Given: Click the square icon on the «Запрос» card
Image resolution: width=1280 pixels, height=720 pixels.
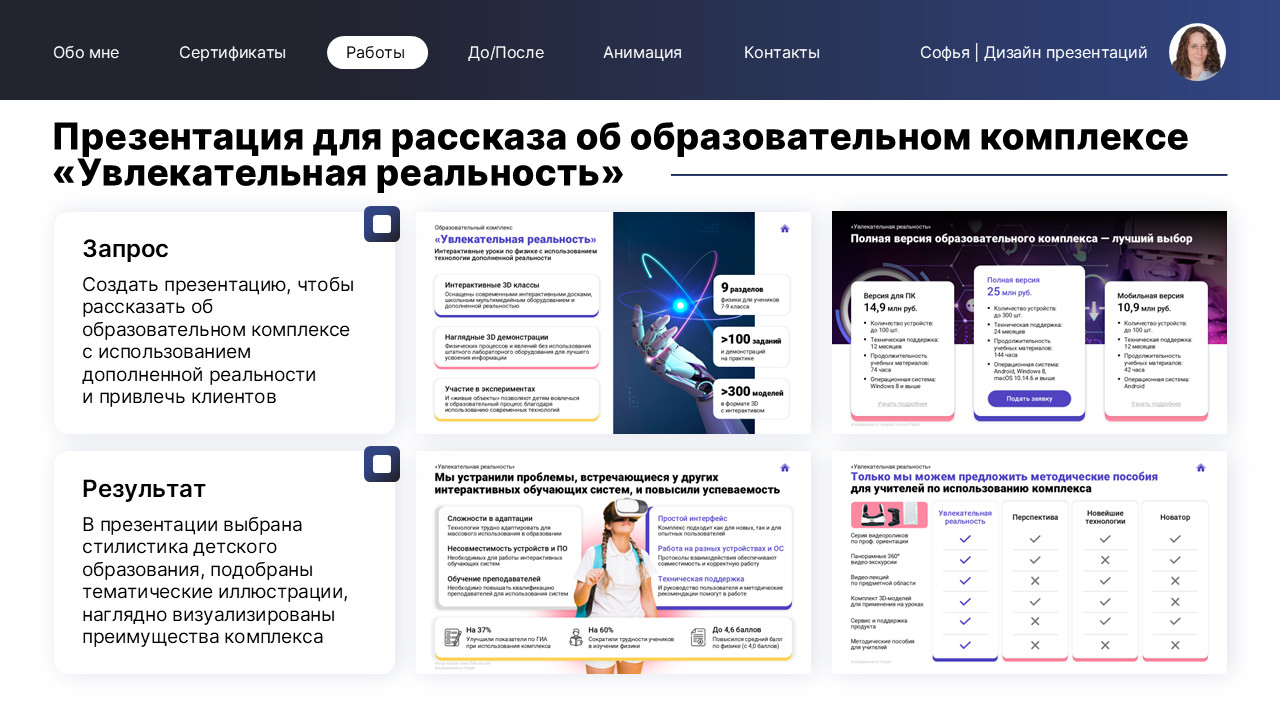Looking at the screenshot, I should [x=382, y=224].
